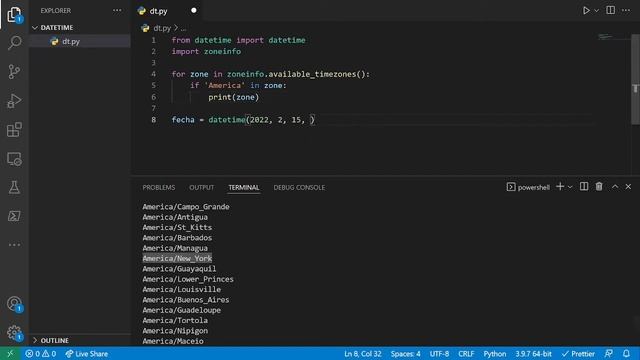The image size is (640, 360).
Task: Select the Python language mode
Action: (x=495, y=353)
